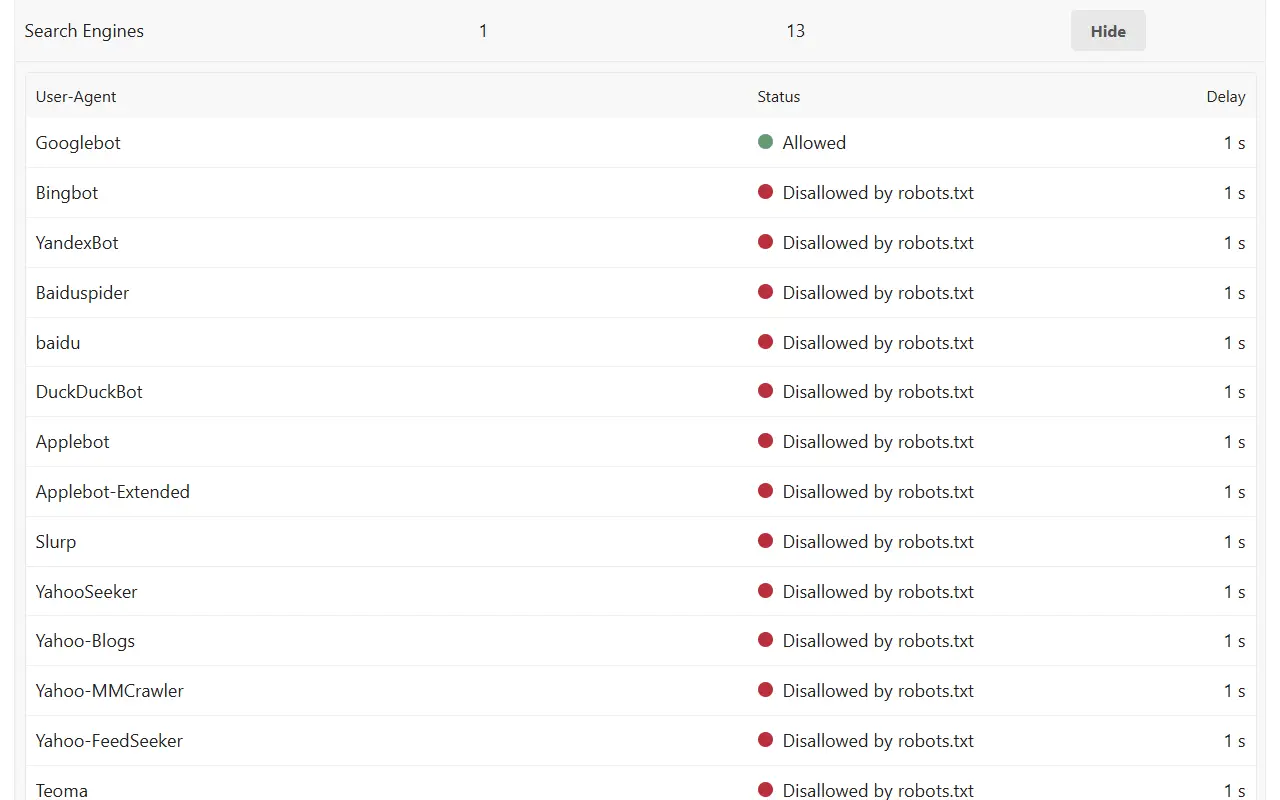Select the Googlebot entry
1280x800 pixels.
tap(77, 142)
